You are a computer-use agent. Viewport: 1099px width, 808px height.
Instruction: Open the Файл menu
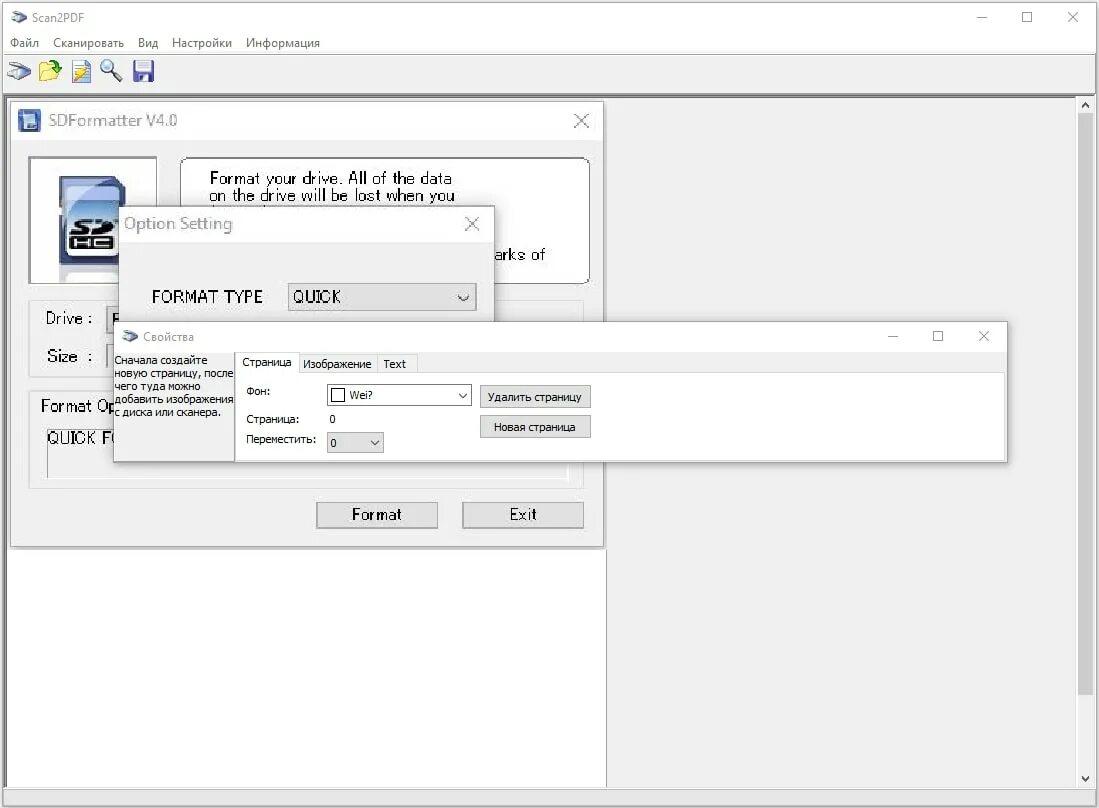(x=25, y=43)
